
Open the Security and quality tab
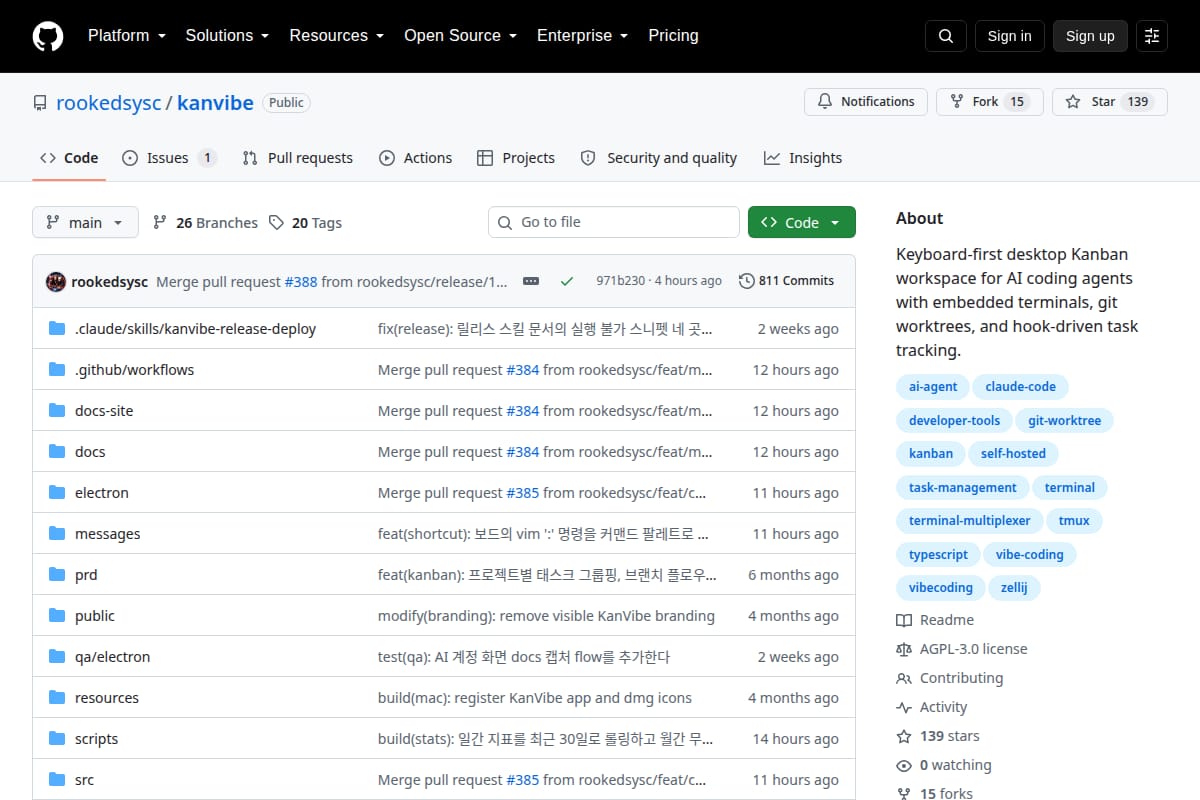click(x=659, y=158)
